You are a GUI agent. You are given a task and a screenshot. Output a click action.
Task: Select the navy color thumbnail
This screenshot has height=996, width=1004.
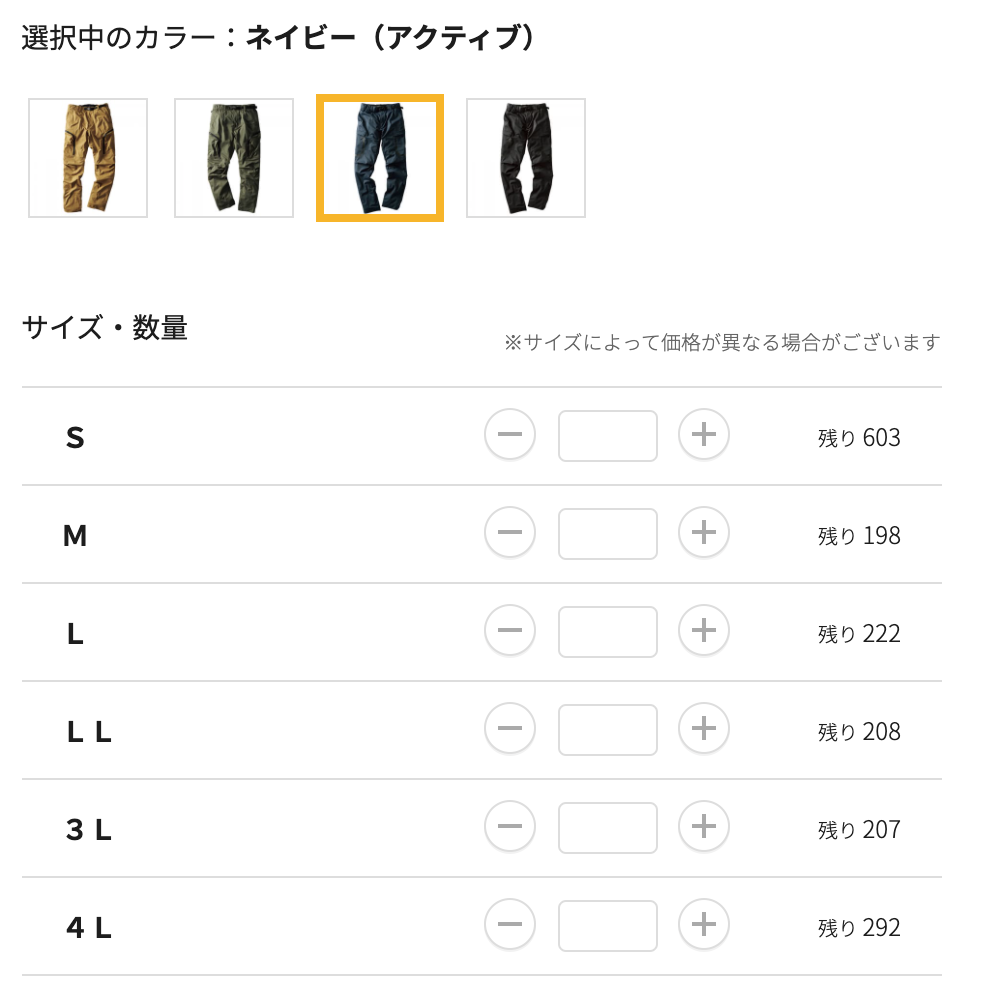tap(379, 157)
